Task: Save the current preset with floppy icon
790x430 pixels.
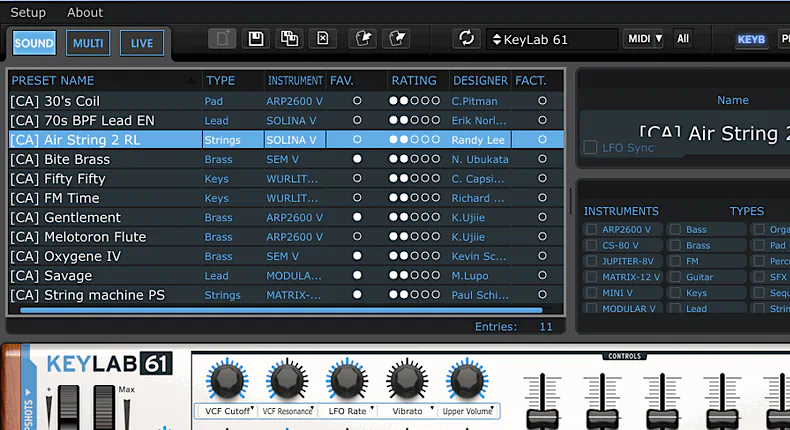Action: click(x=256, y=39)
